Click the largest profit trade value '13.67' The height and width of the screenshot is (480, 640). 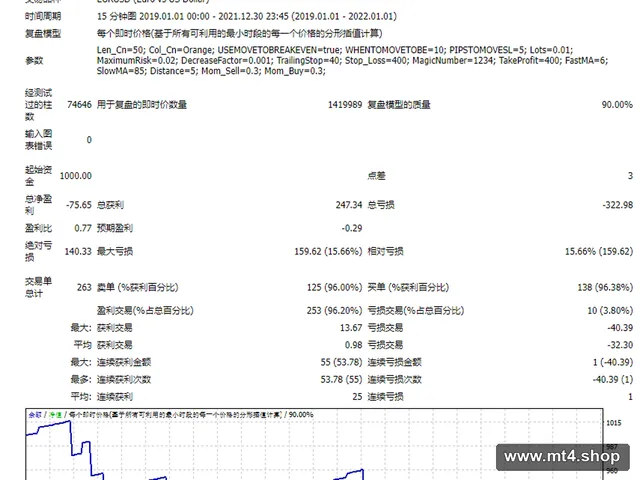pos(351,327)
